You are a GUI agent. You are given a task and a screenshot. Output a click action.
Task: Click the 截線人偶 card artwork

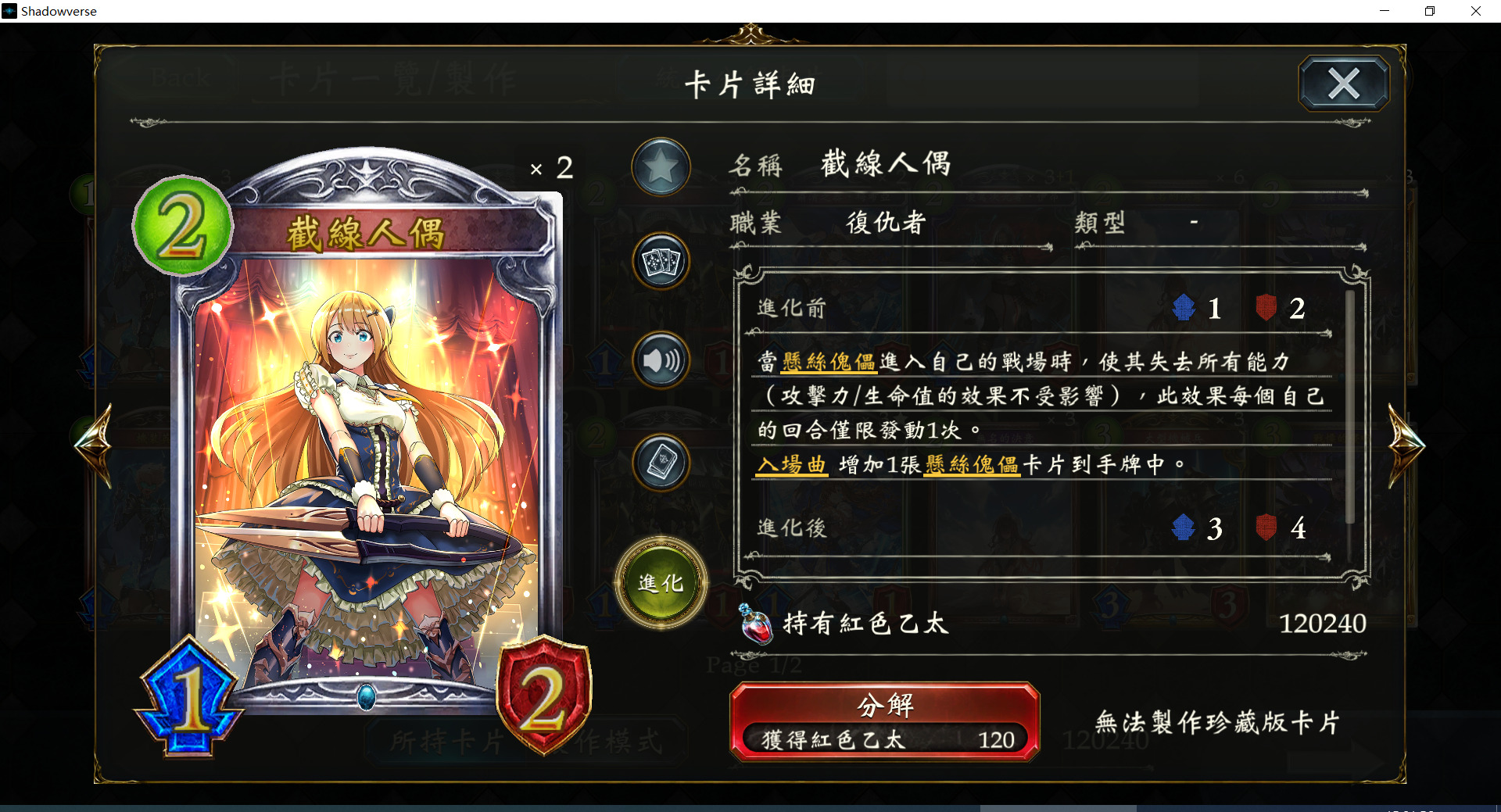(365, 469)
